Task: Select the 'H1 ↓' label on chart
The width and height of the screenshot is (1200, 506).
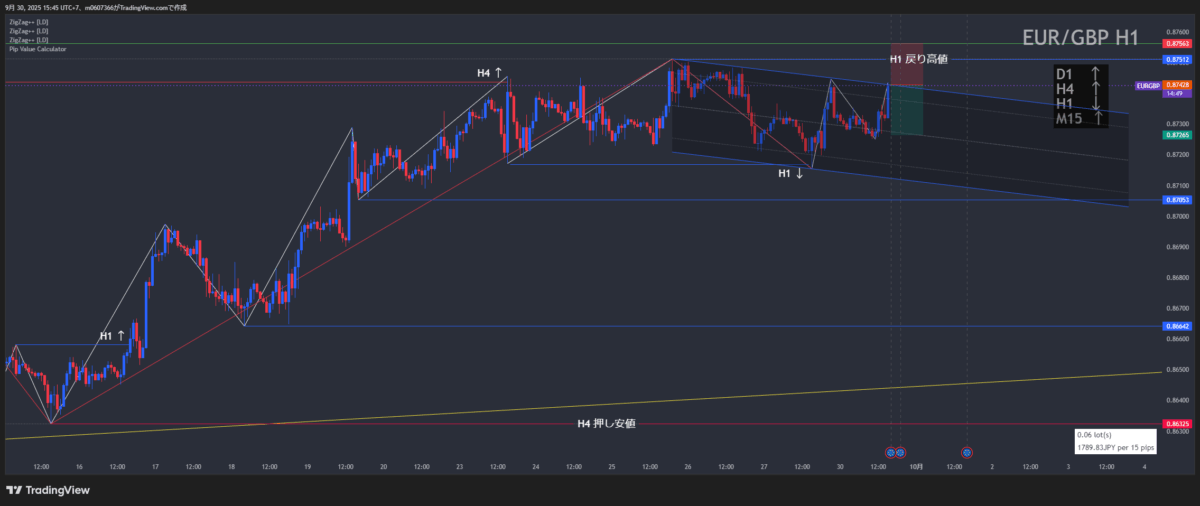Action: 792,173
